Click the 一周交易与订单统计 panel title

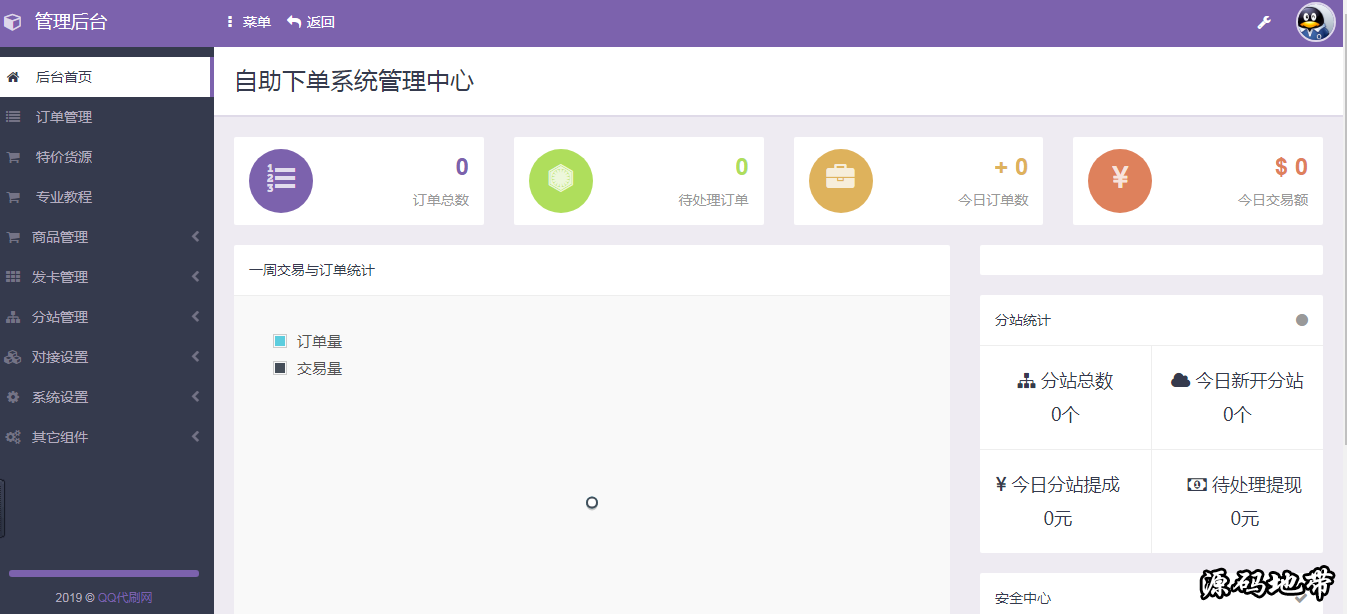click(312, 270)
